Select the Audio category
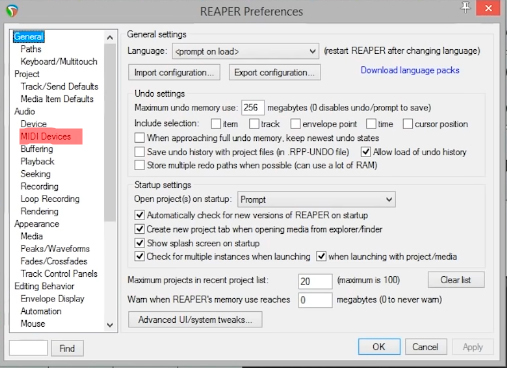 point(25,111)
